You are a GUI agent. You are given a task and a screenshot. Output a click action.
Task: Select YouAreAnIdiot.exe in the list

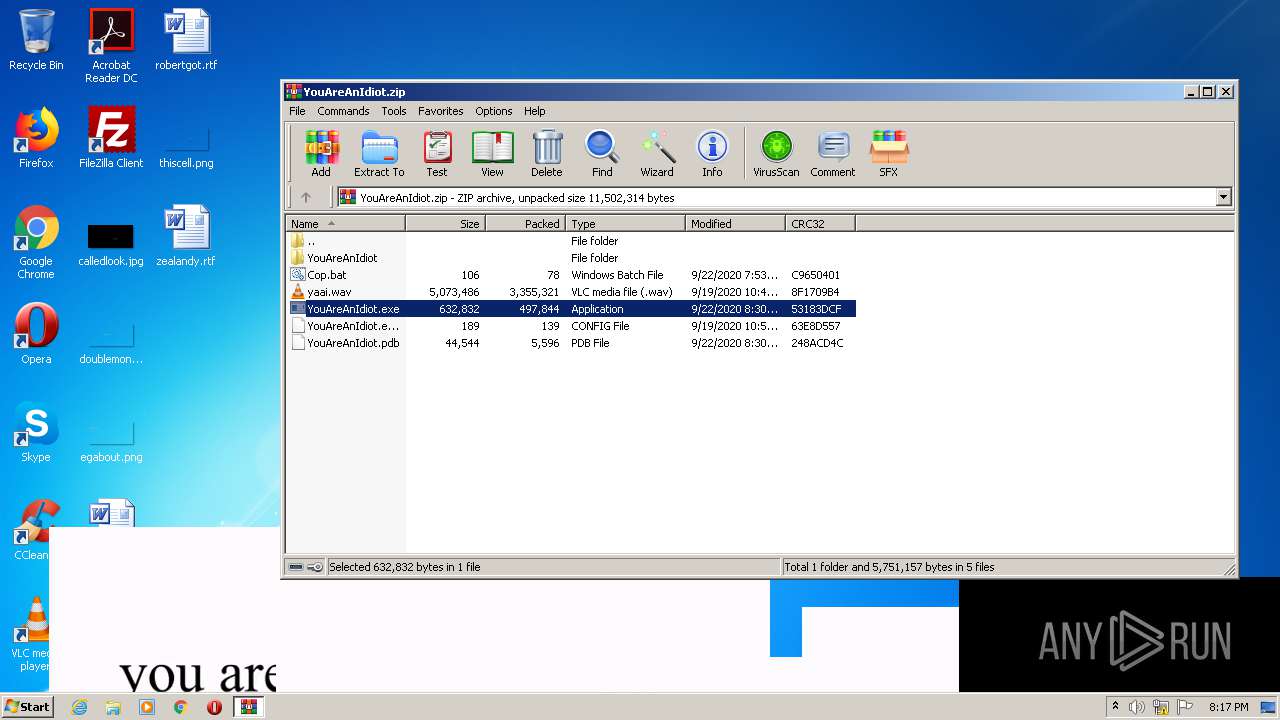(571, 309)
